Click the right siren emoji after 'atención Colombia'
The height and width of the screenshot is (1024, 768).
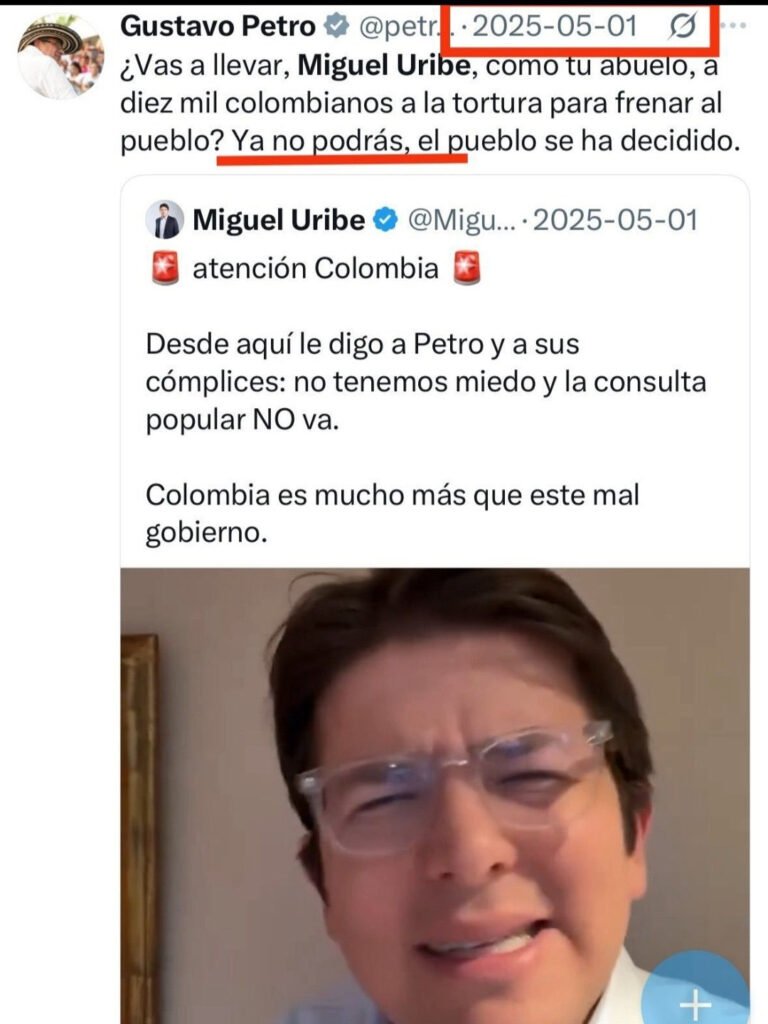467,268
